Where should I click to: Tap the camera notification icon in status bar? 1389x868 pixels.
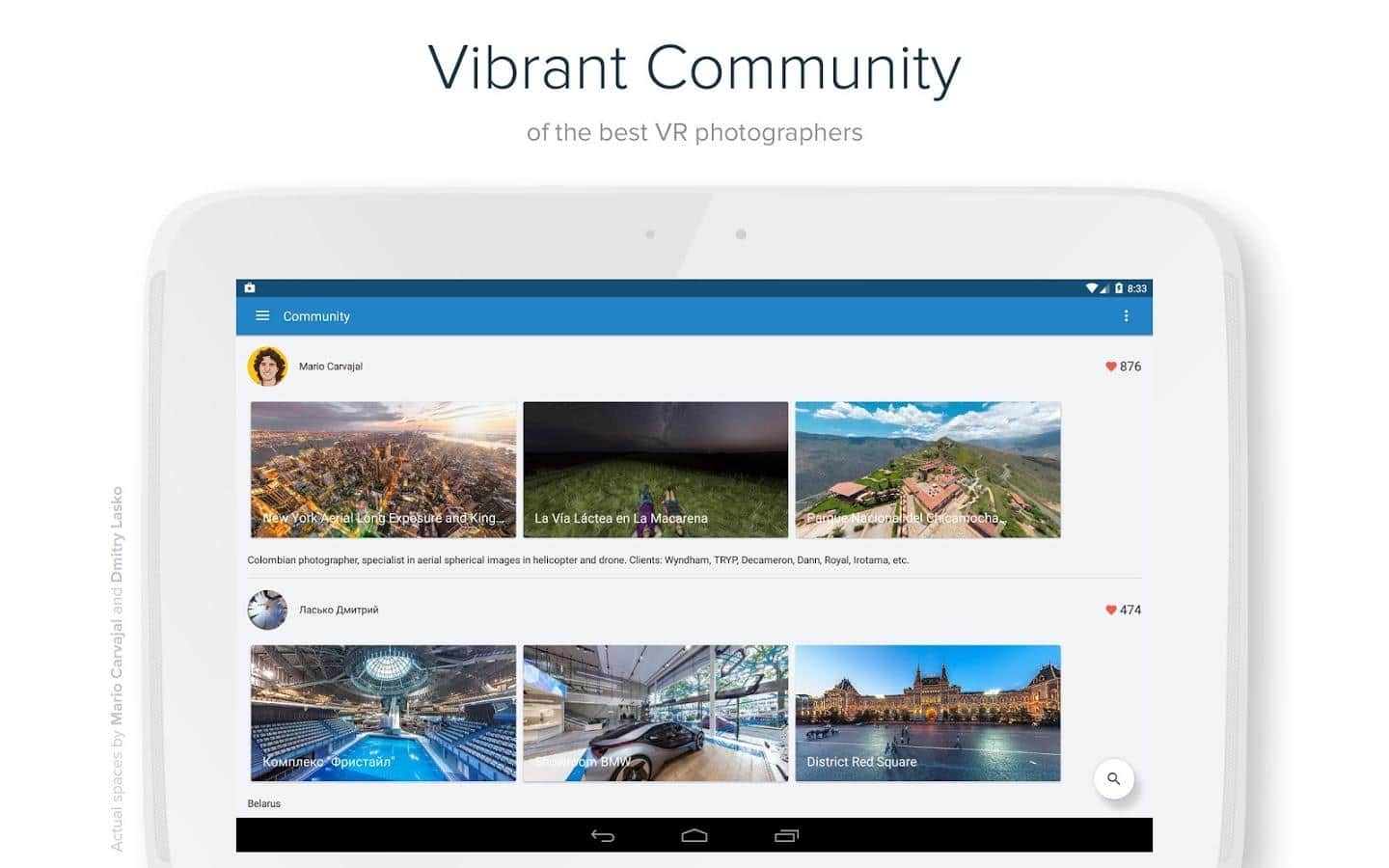click(x=250, y=287)
